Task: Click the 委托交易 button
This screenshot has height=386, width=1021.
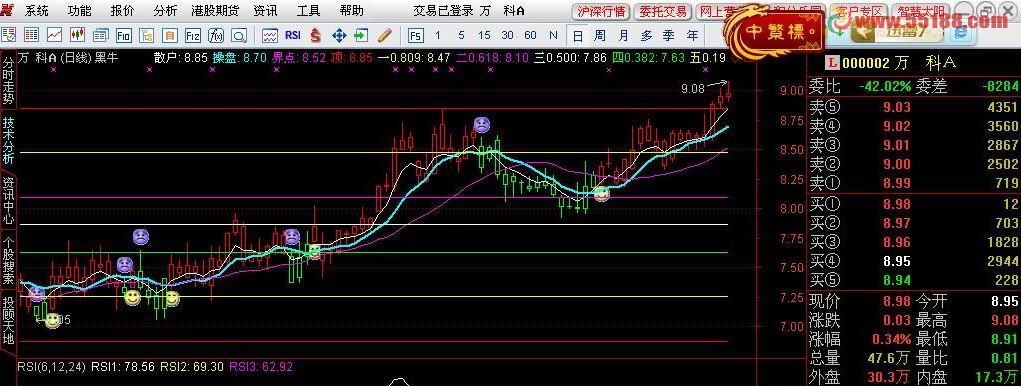Action: tap(662, 11)
